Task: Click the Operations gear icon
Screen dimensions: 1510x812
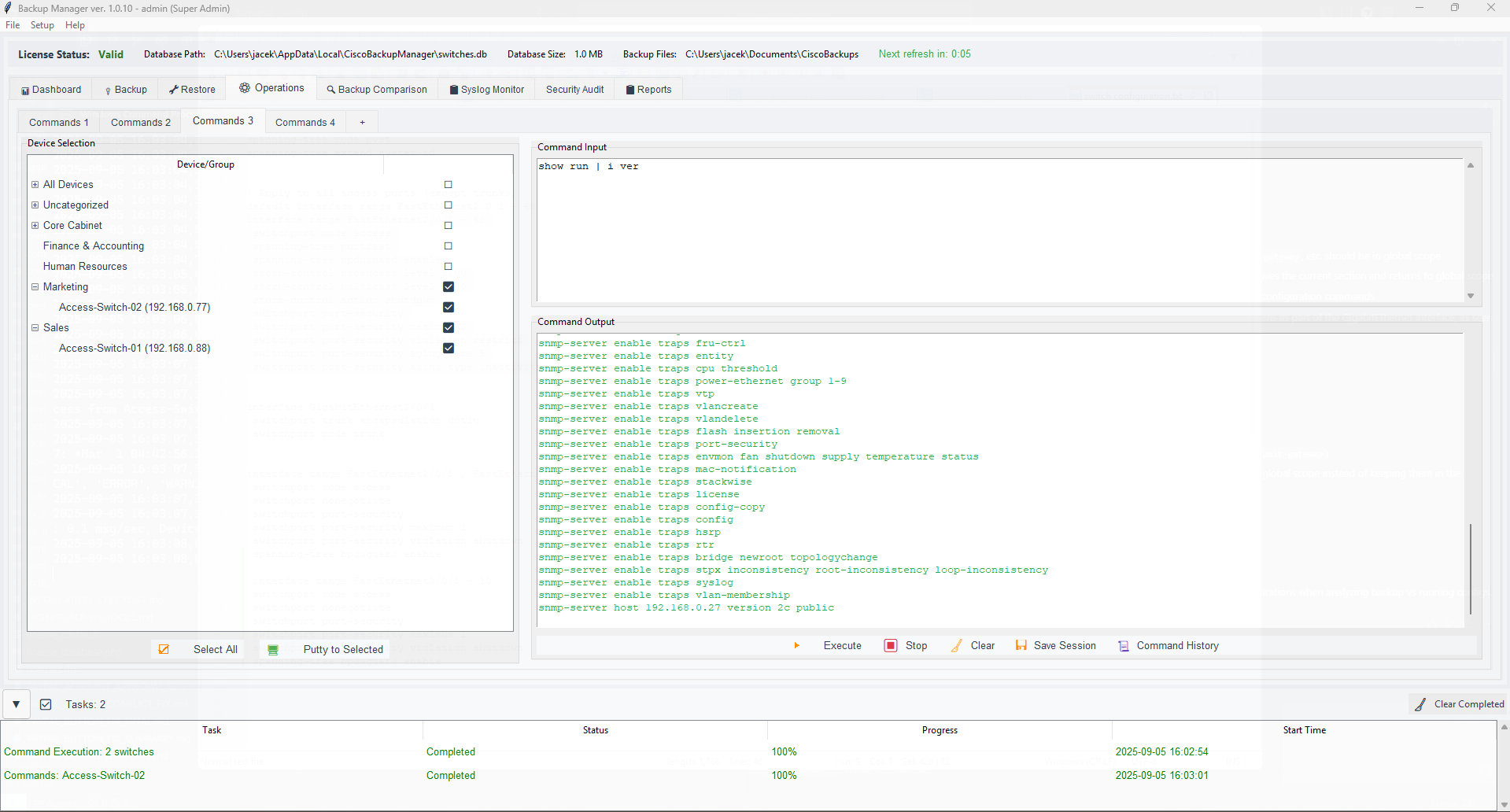Action: 245,88
